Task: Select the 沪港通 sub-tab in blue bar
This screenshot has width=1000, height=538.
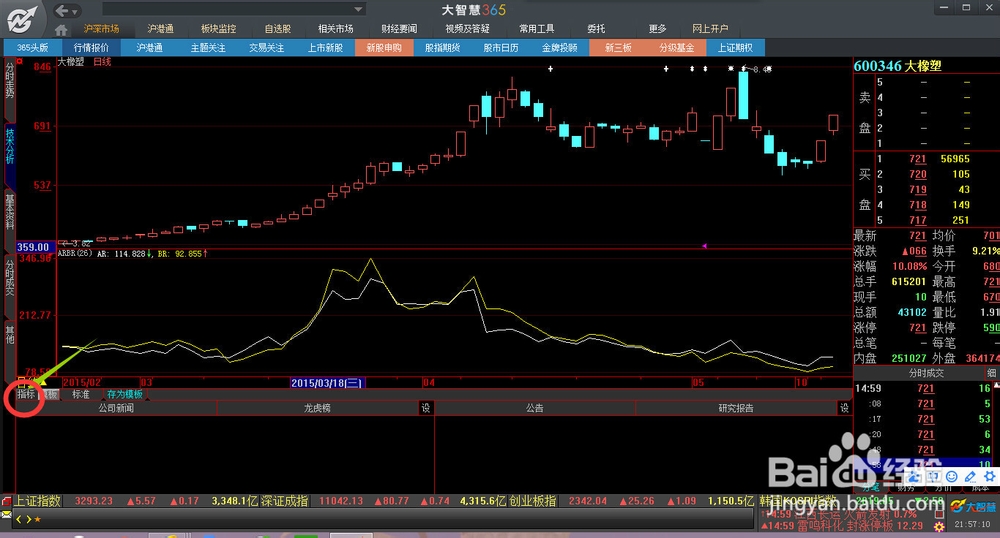Action: [149, 48]
